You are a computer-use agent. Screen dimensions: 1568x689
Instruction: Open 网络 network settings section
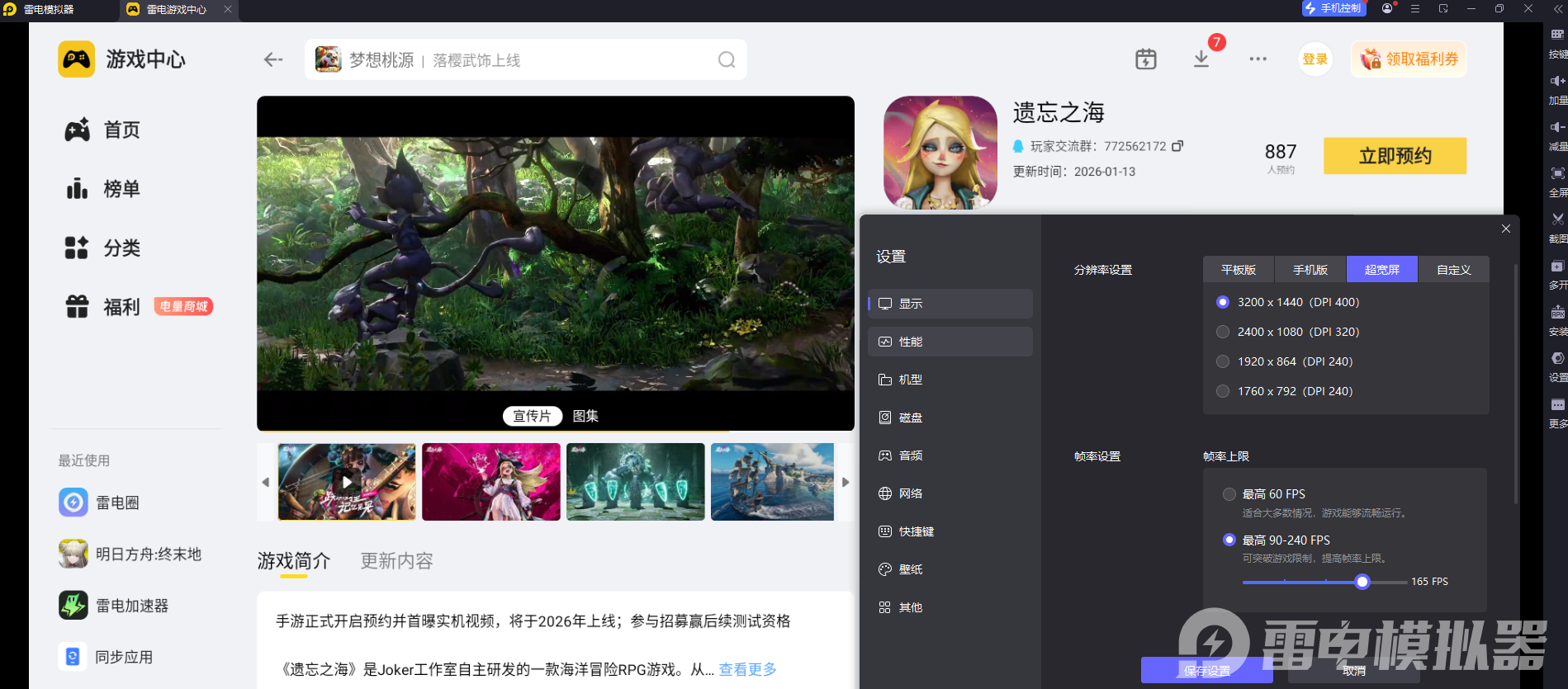(x=950, y=493)
